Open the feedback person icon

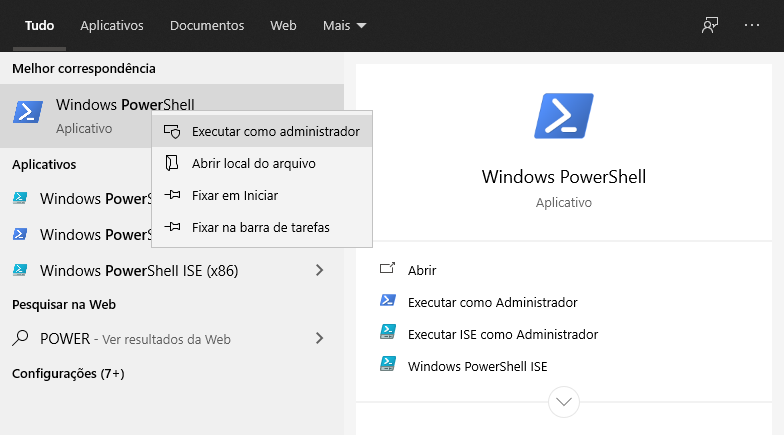coord(710,25)
